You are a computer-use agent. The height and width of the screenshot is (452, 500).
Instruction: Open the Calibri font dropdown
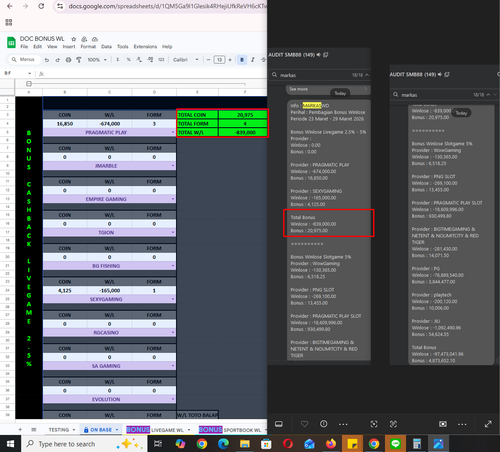pos(186,60)
